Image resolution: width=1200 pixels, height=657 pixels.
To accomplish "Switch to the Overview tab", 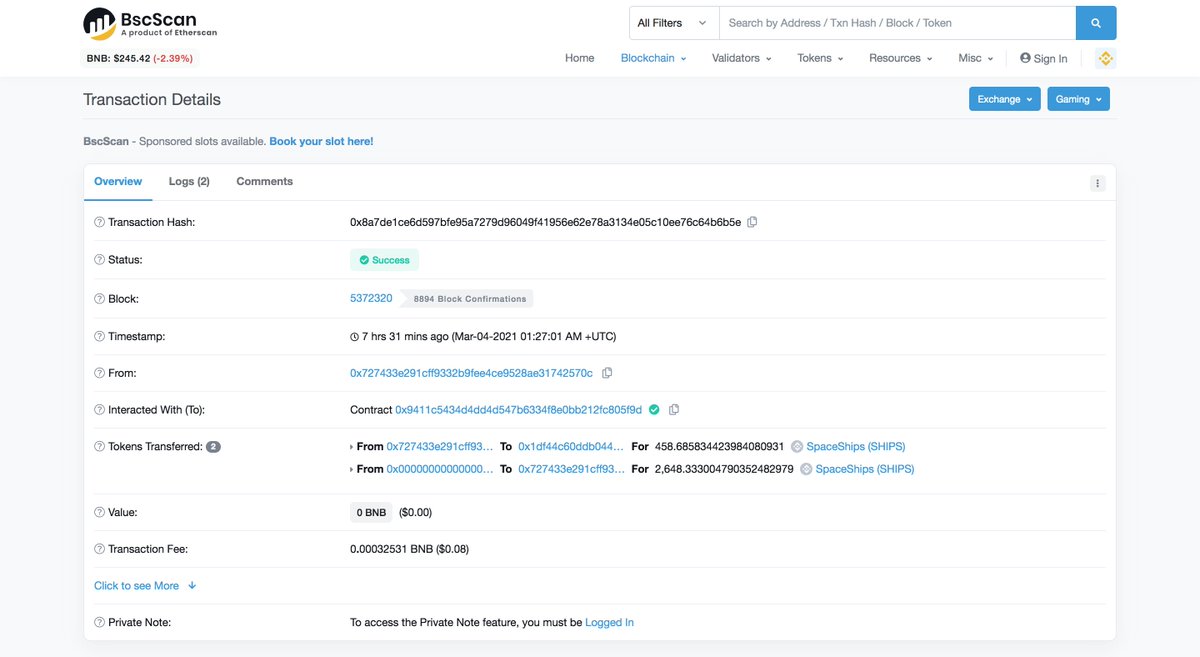I will point(118,182).
